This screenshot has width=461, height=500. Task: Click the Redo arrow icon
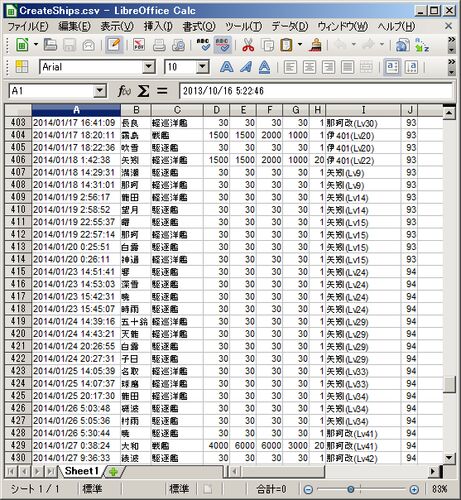368,44
